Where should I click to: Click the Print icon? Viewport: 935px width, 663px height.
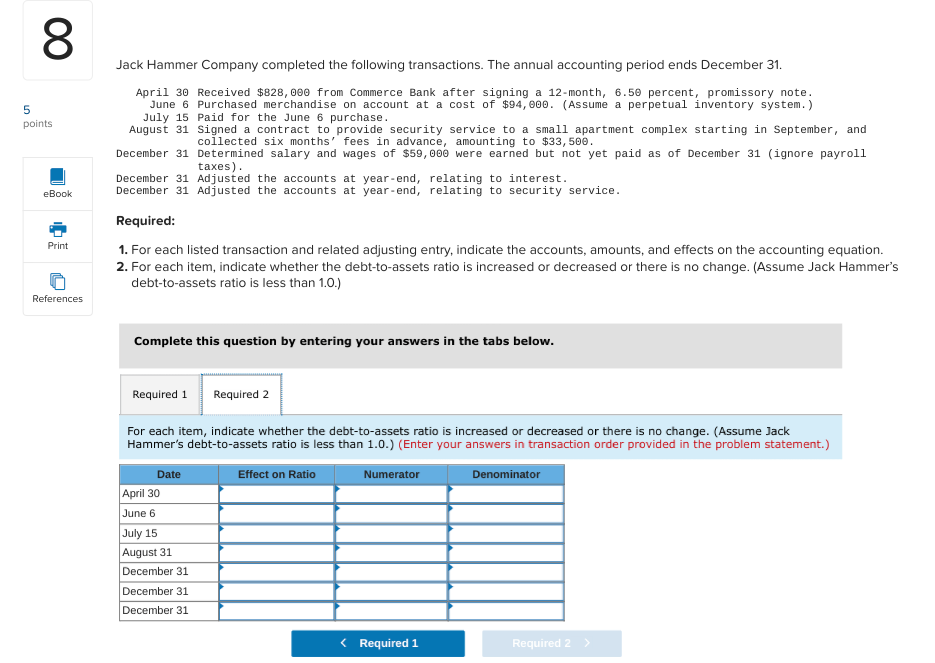[x=58, y=230]
